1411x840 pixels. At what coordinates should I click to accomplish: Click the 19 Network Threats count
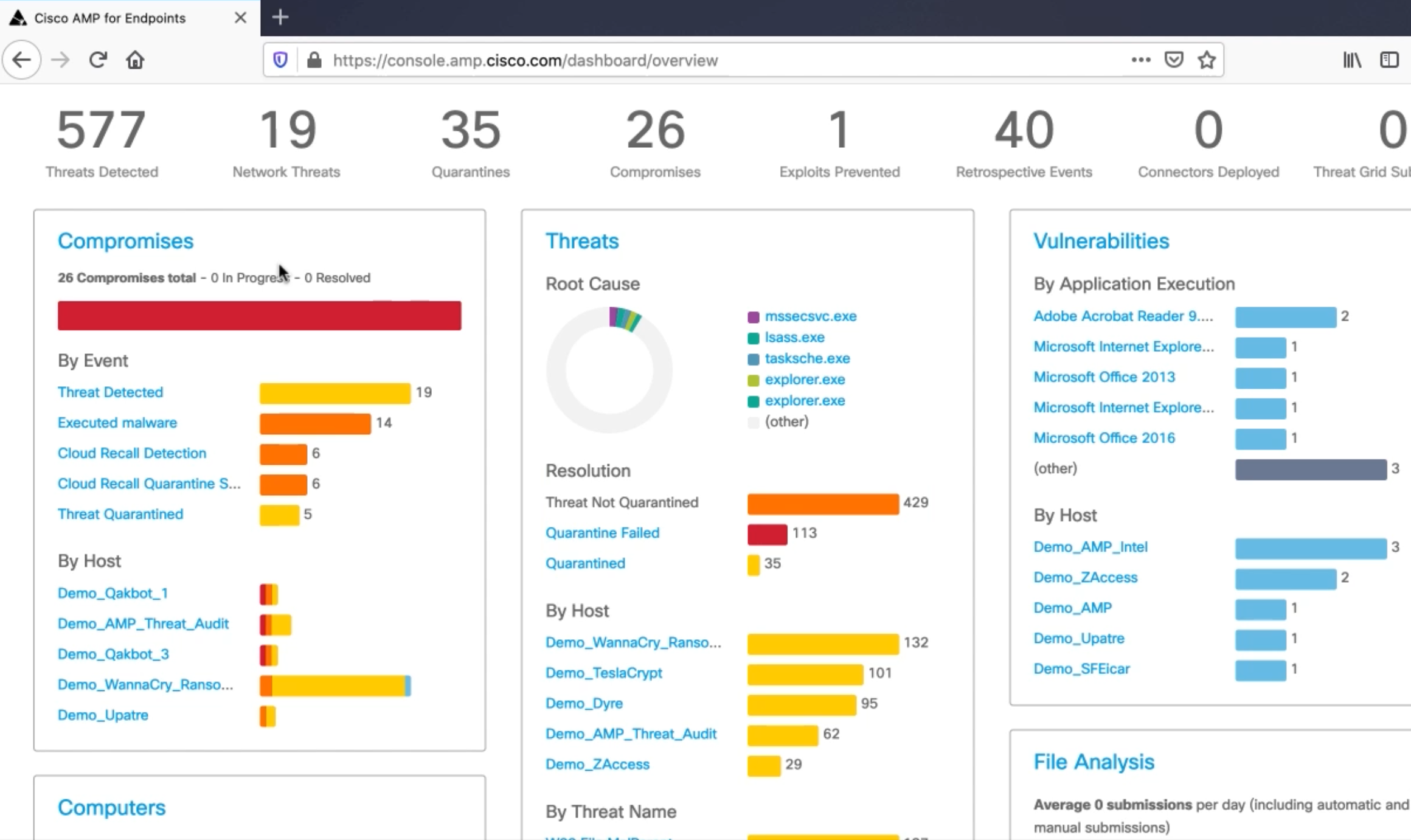coord(287,130)
